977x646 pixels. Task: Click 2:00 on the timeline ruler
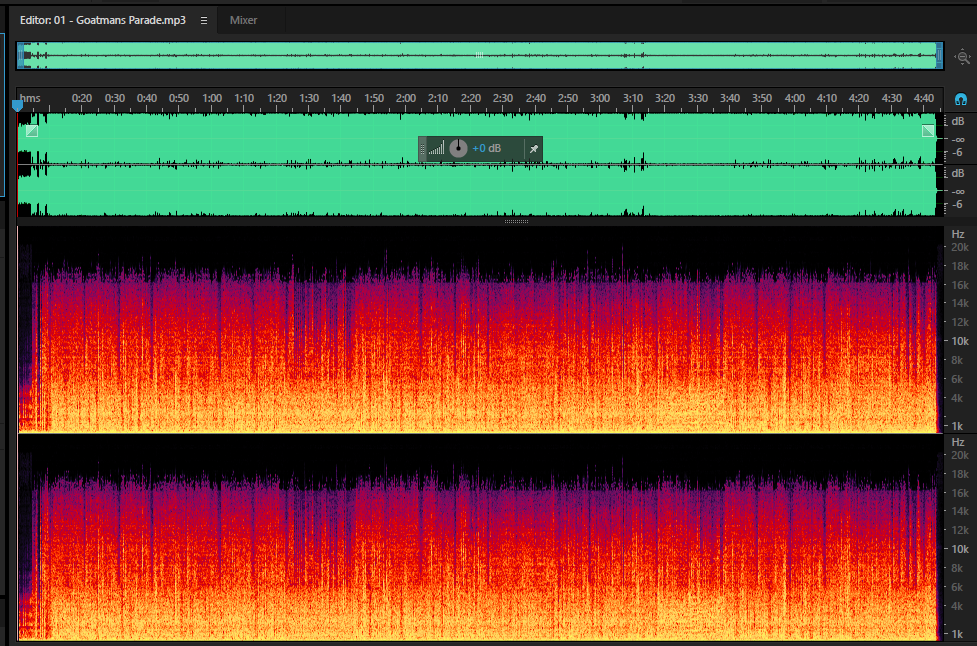[x=406, y=98]
